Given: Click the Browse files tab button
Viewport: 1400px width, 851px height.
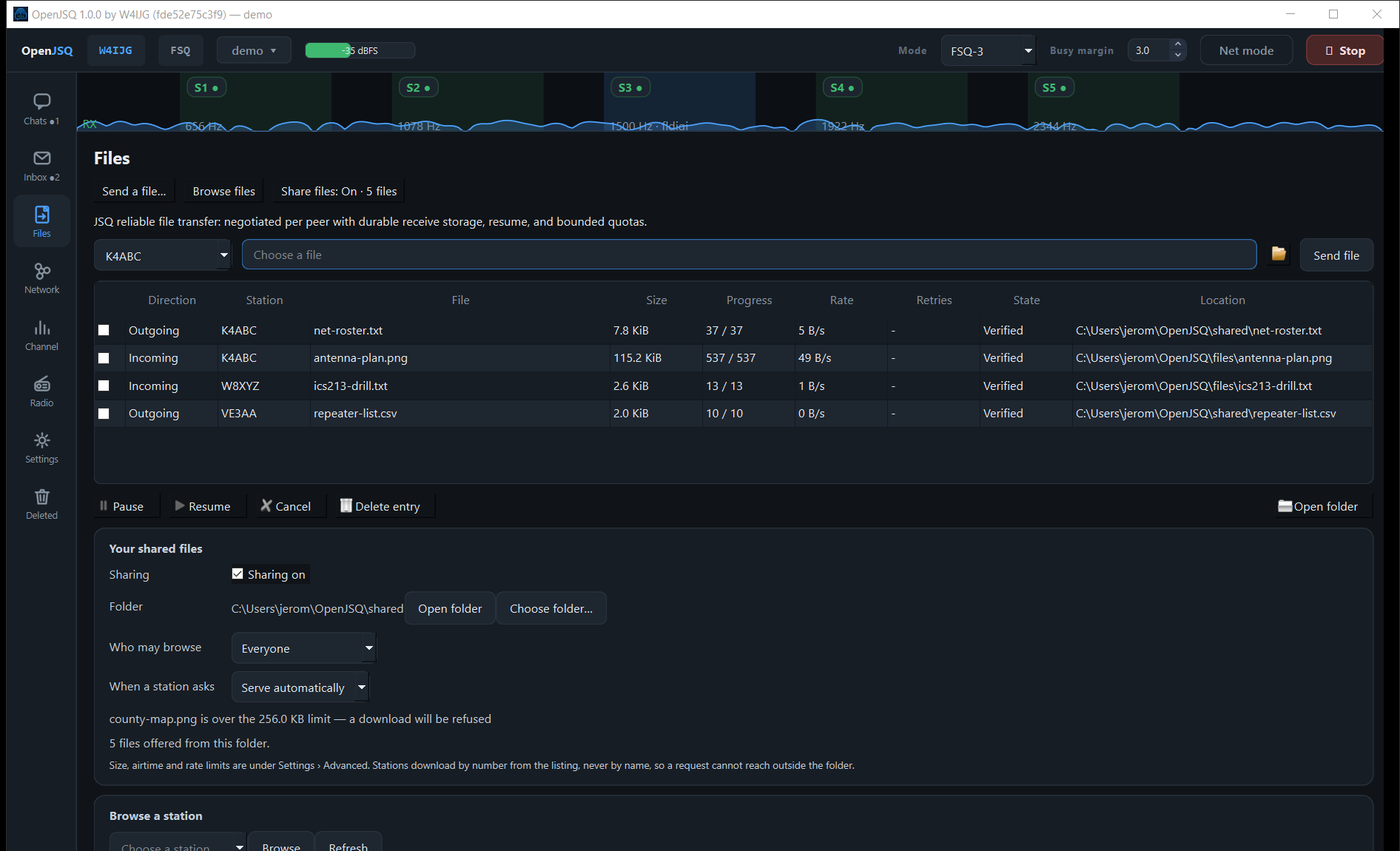Looking at the screenshot, I should 224,191.
